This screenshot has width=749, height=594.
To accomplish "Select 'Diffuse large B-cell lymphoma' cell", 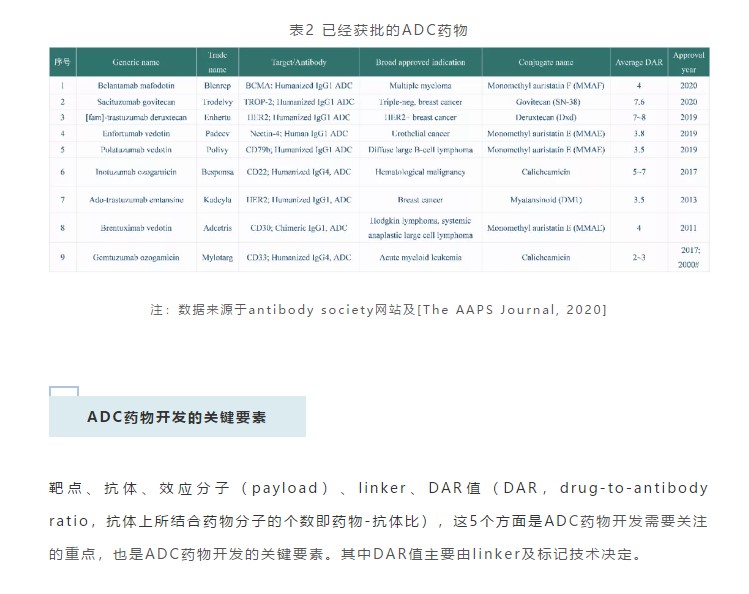I will point(420,149).
